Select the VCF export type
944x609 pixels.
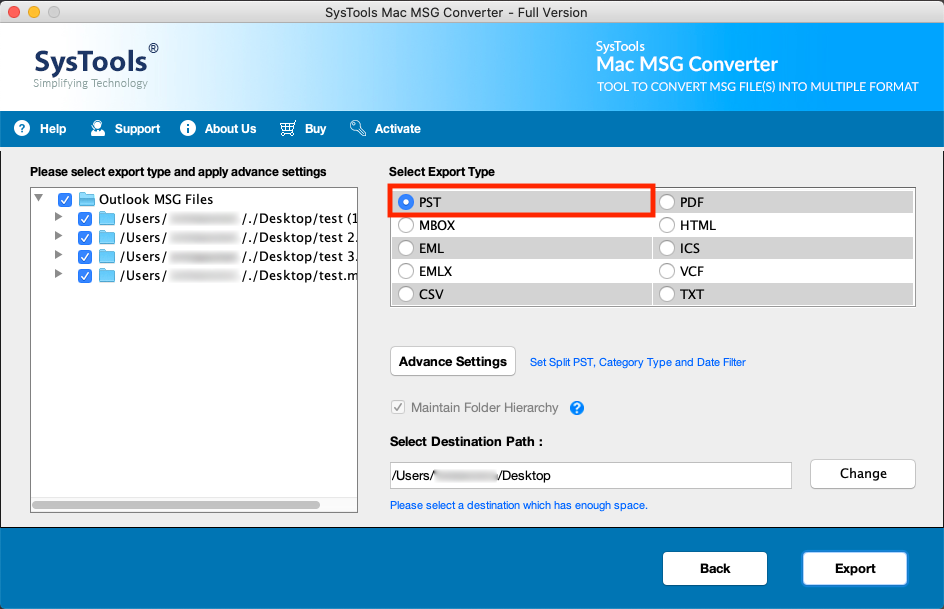click(x=667, y=271)
